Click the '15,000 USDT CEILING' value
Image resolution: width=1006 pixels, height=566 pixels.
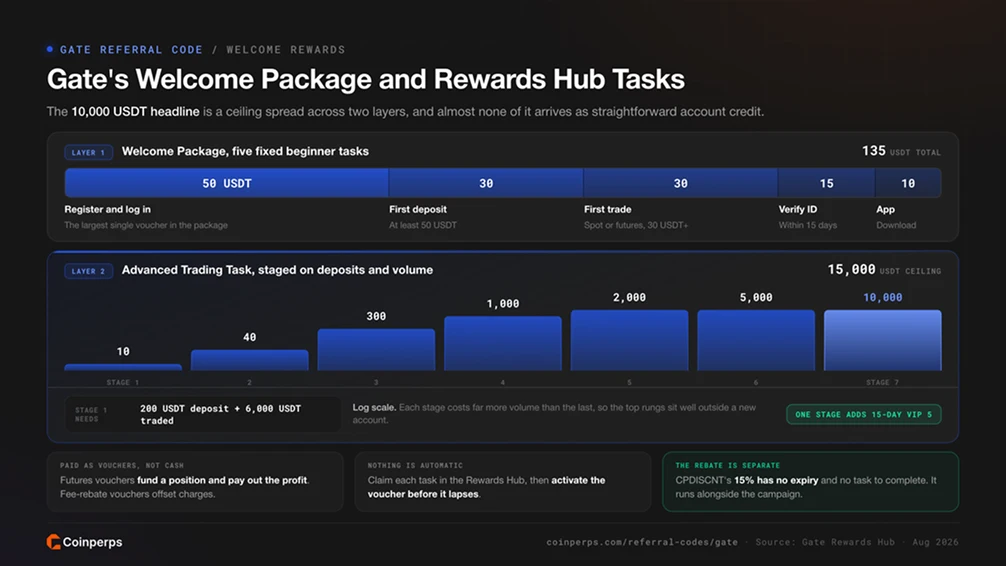tap(884, 270)
